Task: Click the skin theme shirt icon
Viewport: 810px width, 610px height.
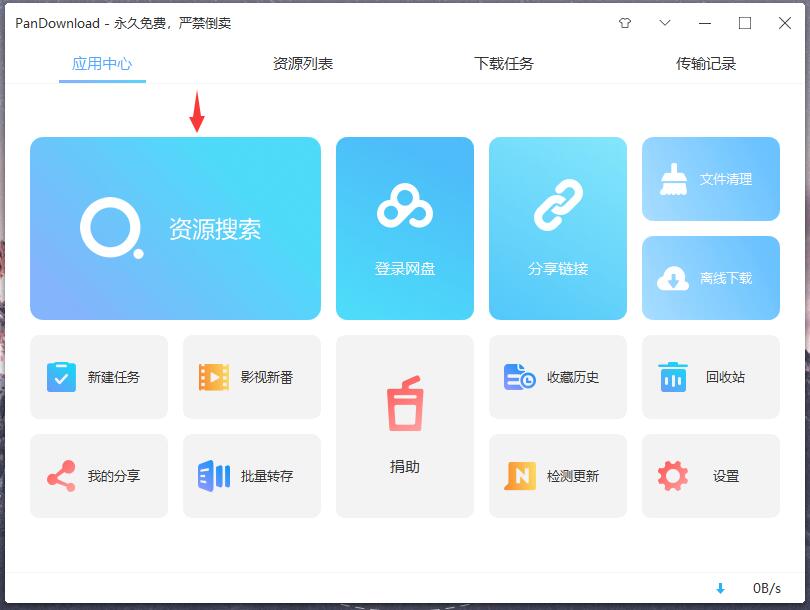Action: coord(626,23)
